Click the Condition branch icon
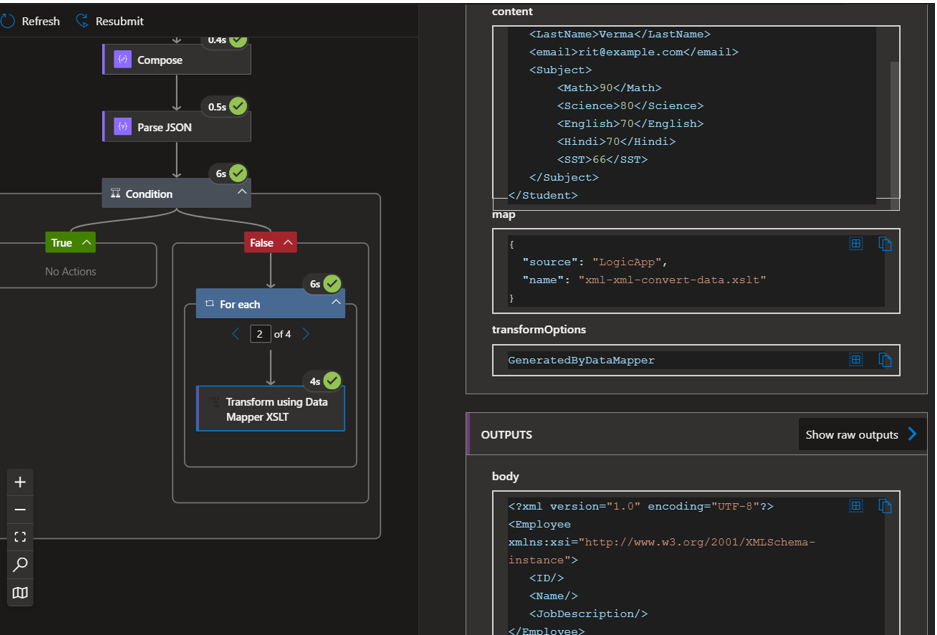This screenshot has height=635, width=937. pyautogui.click(x=115, y=193)
